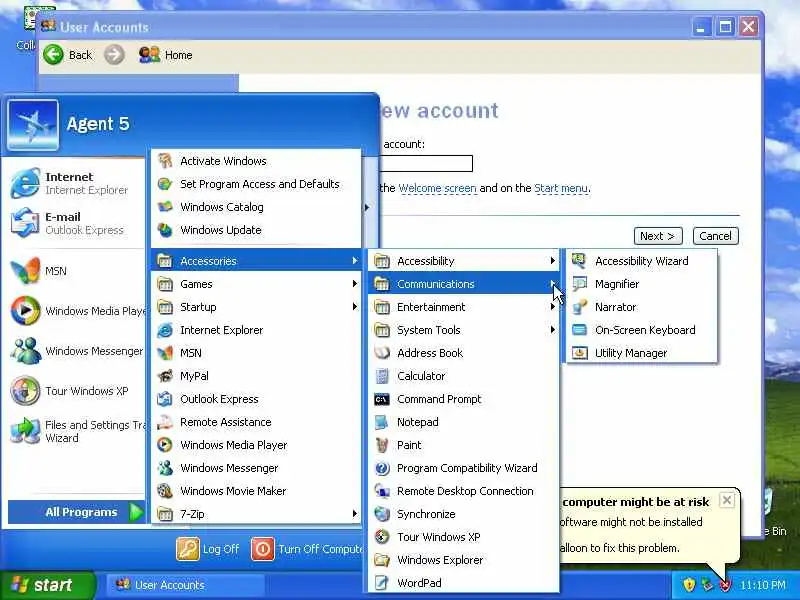Click the Windows start button
The width and height of the screenshot is (800, 600).
point(47,585)
